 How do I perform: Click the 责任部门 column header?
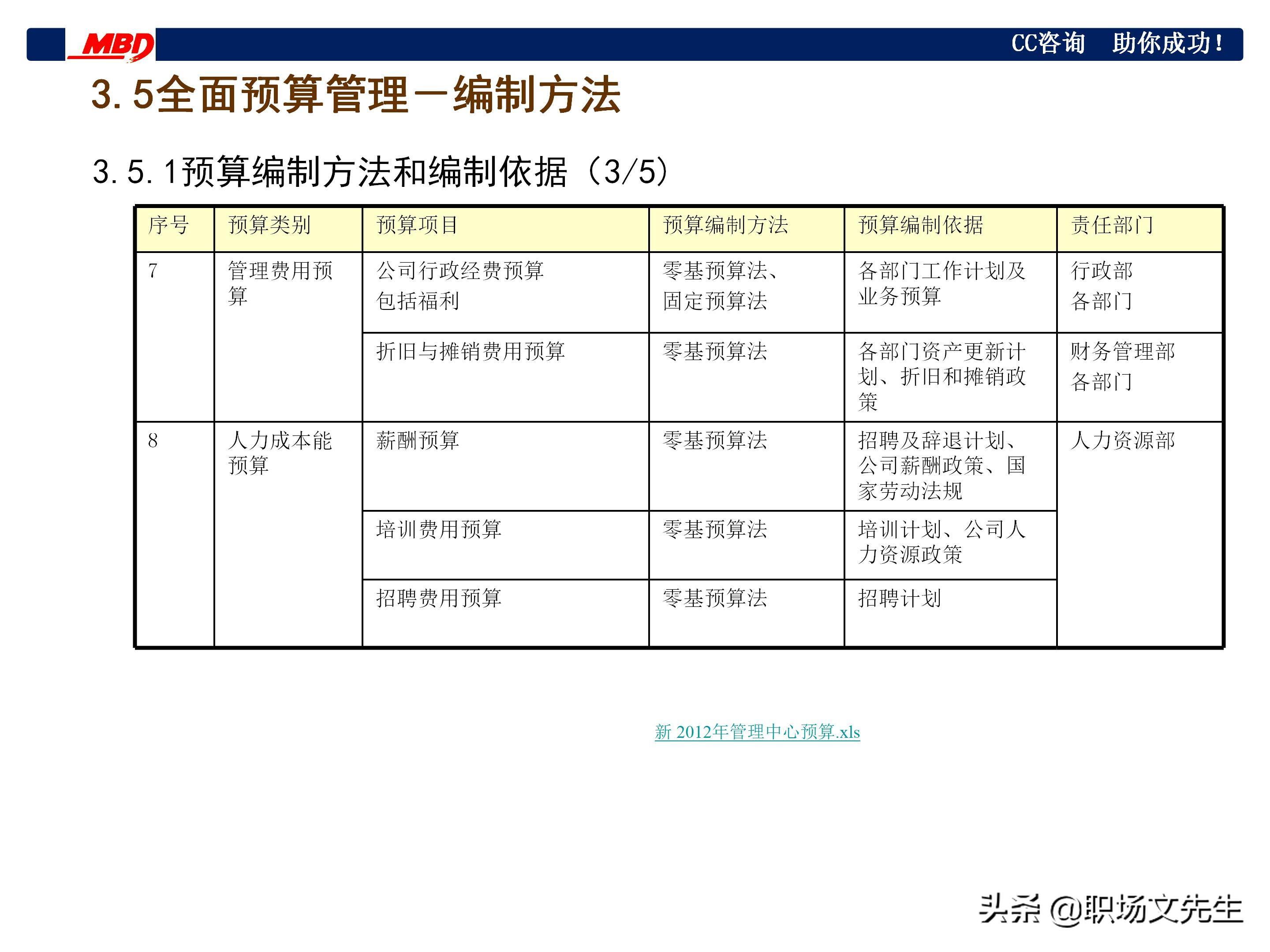tap(1139, 229)
